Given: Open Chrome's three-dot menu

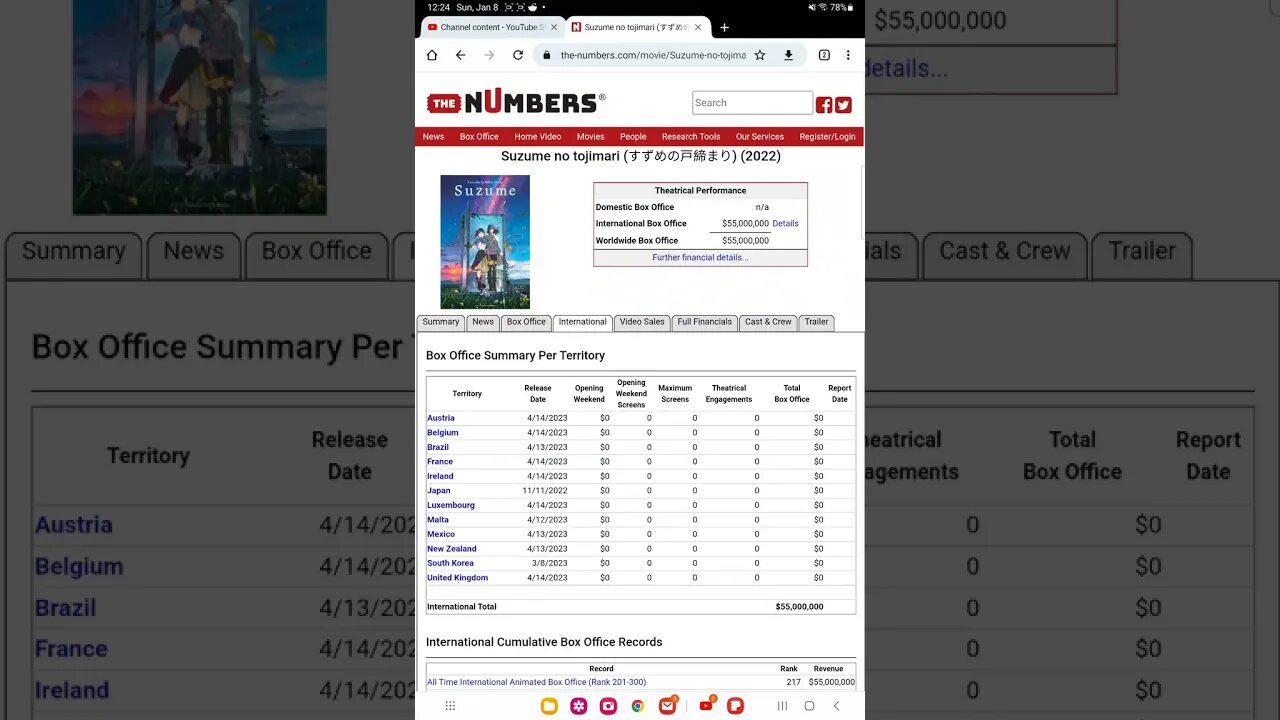Looking at the screenshot, I should 848,55.
